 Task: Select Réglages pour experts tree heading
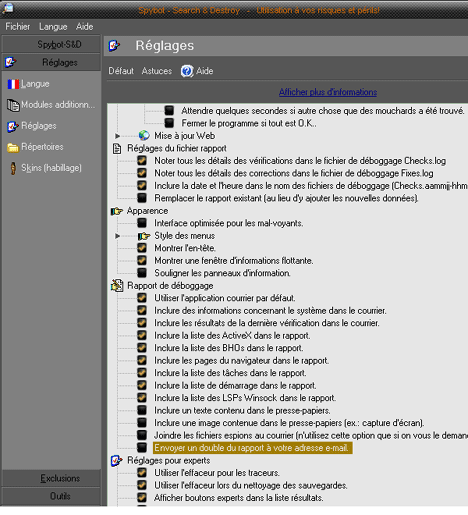point(169,461)
